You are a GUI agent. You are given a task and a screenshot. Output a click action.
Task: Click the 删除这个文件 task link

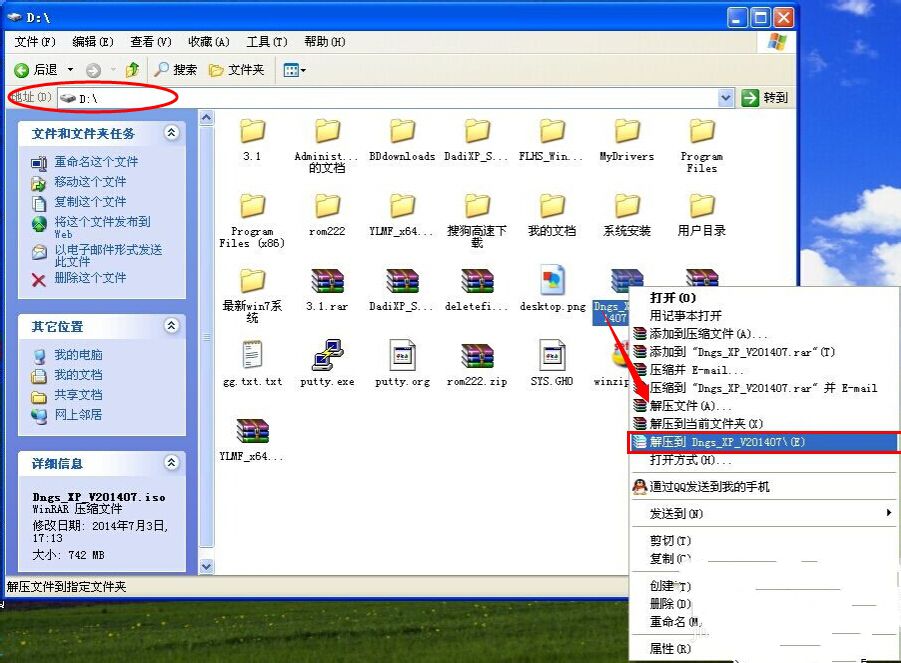tap(90, 279)
